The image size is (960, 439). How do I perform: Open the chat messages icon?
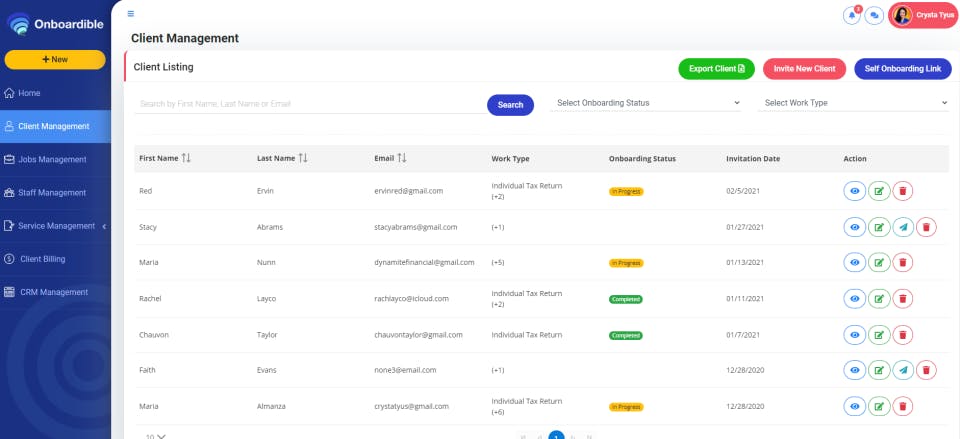pyautogui.click(x=874, y=15)
